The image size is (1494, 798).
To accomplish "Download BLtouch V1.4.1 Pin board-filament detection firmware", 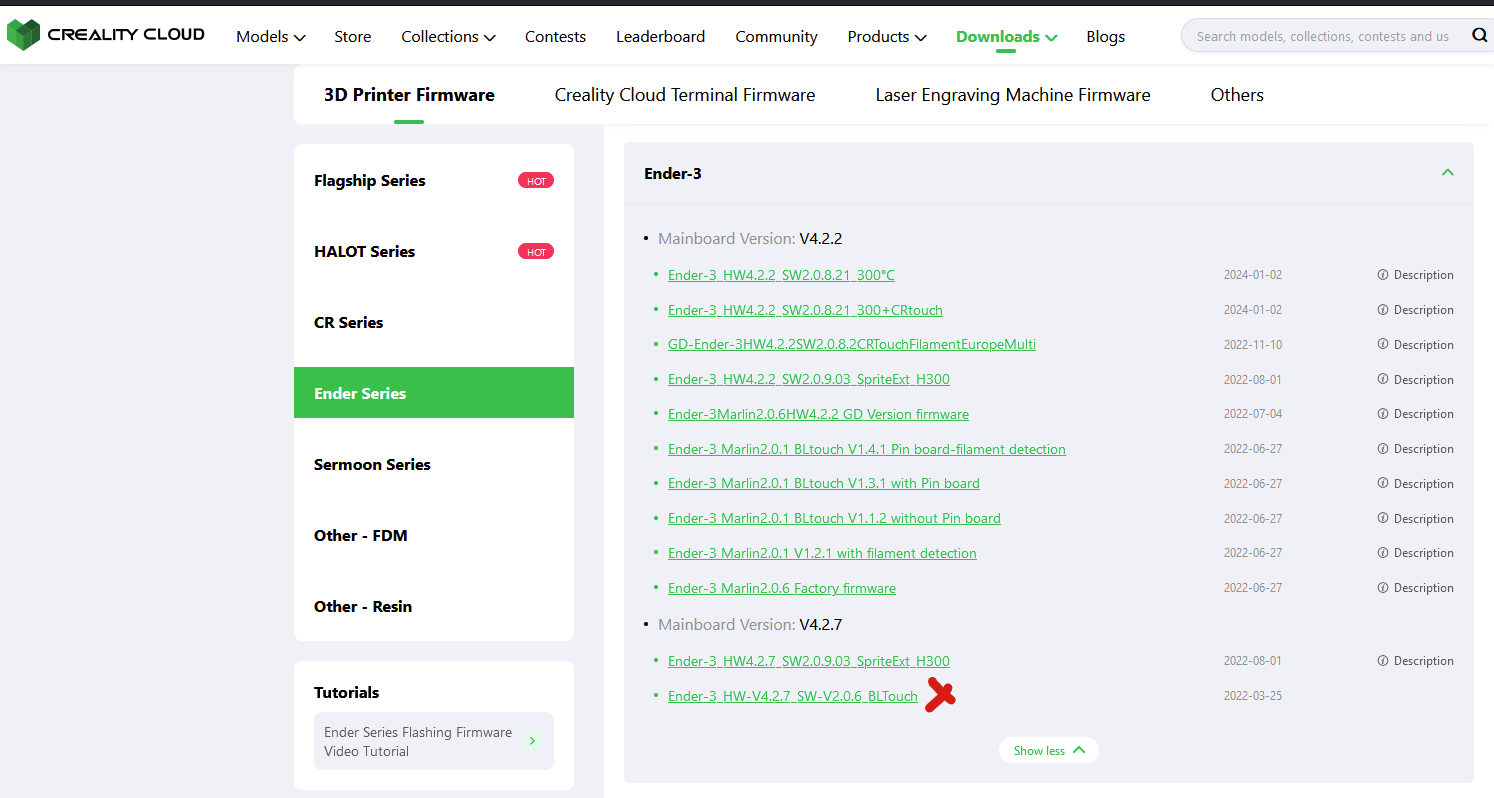I will (867, 449).
